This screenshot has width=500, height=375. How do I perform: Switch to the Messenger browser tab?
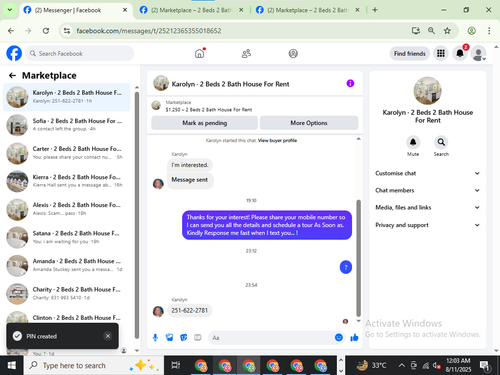76,10
